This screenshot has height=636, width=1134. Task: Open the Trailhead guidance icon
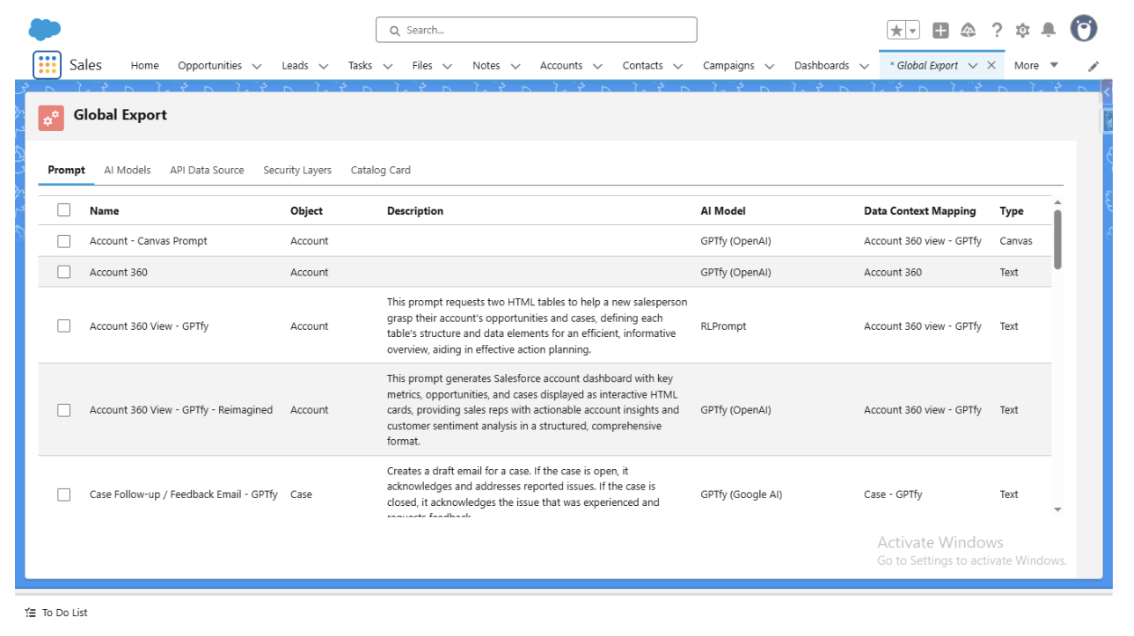click(968, 30)
